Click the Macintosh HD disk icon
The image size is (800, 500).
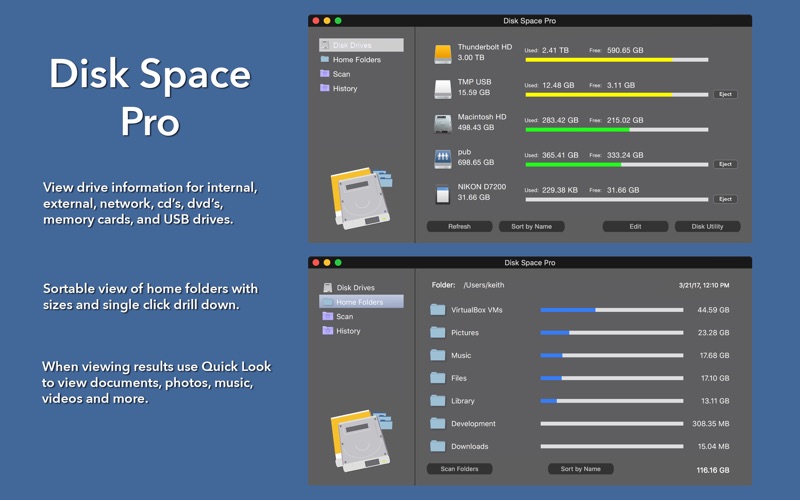pos(442,124)
